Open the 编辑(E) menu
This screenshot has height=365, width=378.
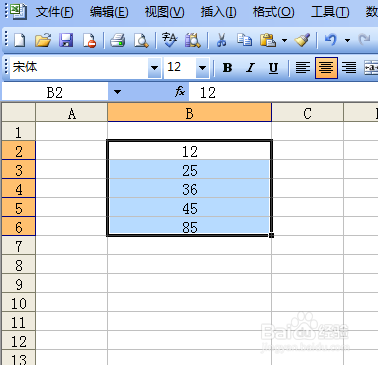(x=109, y=12)
